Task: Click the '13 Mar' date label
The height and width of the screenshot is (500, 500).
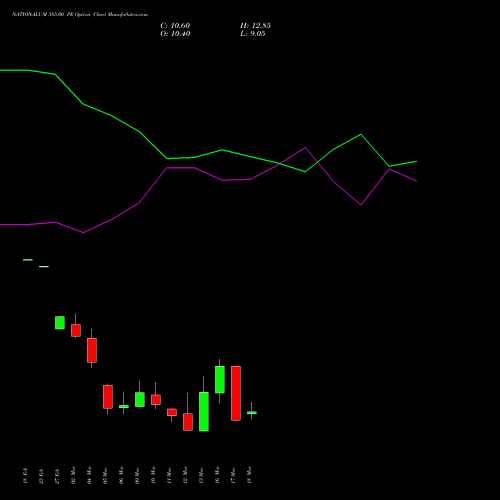Action: pyautogui.click(x=201, y=475)
